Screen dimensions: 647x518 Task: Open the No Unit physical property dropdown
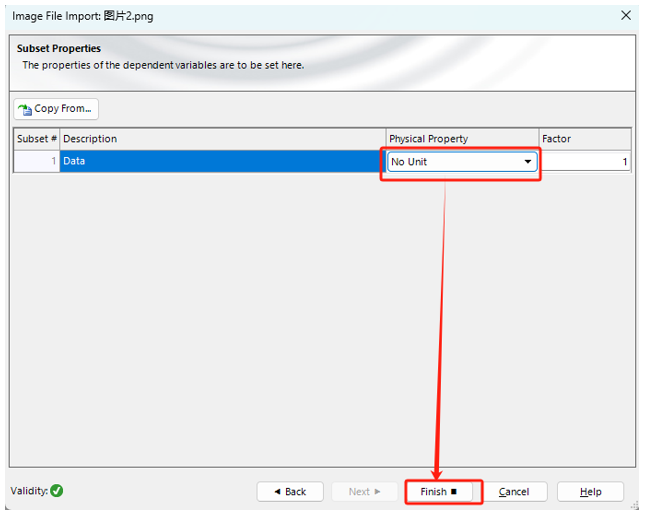pos(462,162)
